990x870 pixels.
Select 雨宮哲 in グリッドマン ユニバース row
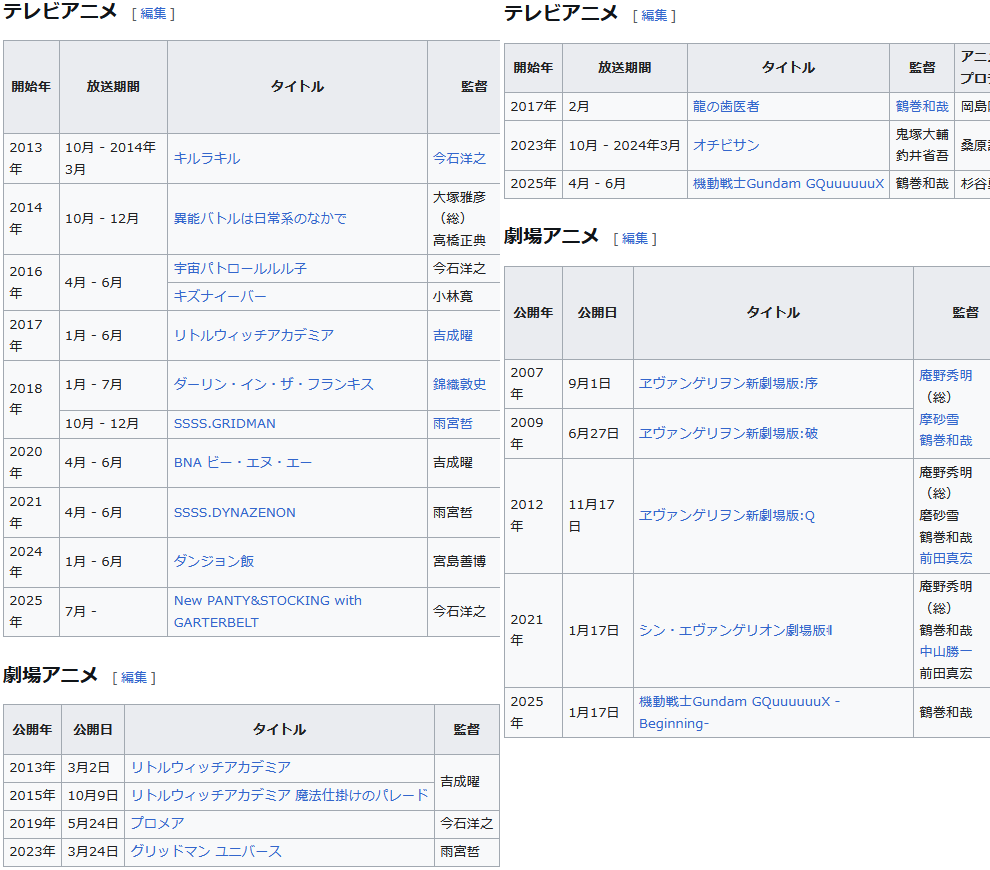460,851
